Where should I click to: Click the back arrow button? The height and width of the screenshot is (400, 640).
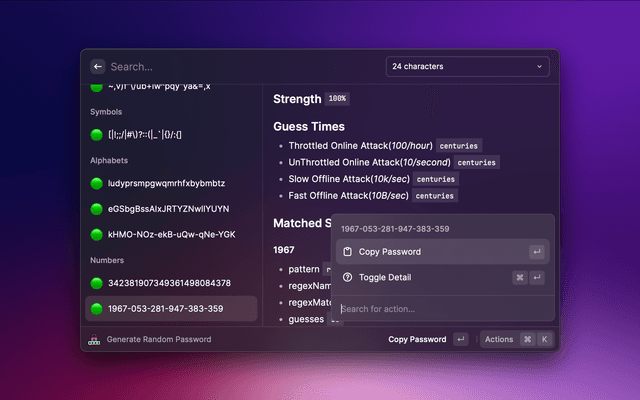[x=97, y=67]
